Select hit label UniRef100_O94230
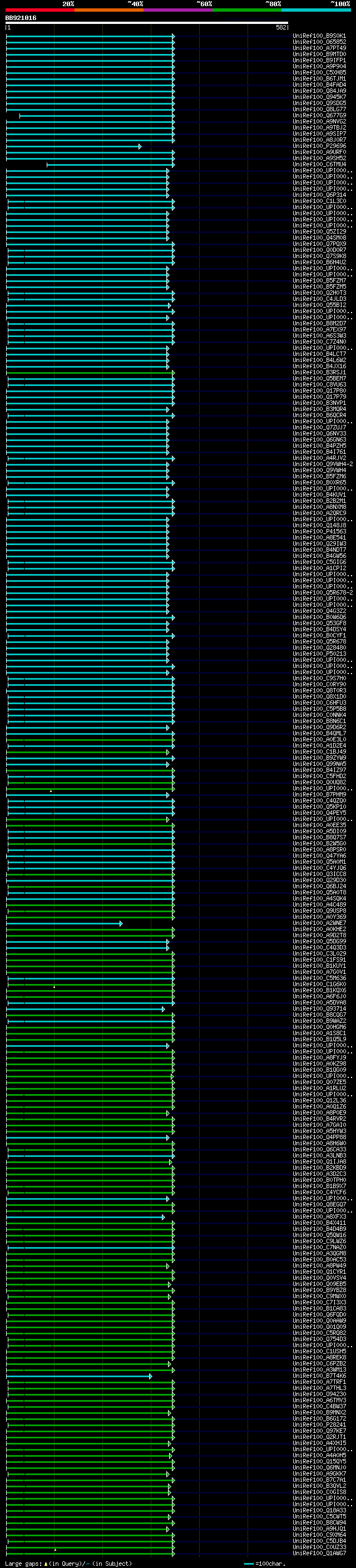 tap(319, 1394)
